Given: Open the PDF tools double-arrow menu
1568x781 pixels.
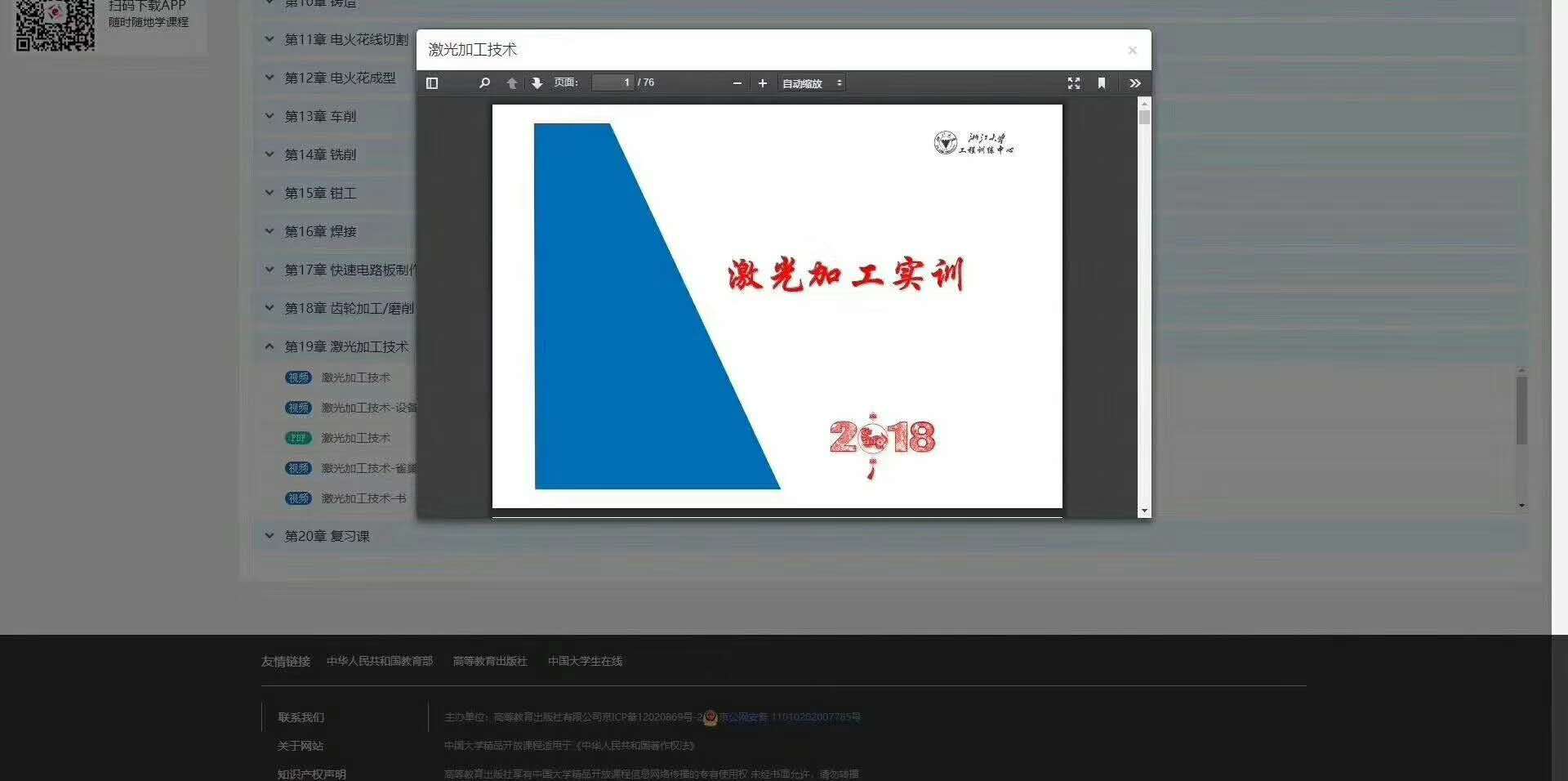Looking at the screenshot, I should pyautogui.click(x=1135, y=83).
